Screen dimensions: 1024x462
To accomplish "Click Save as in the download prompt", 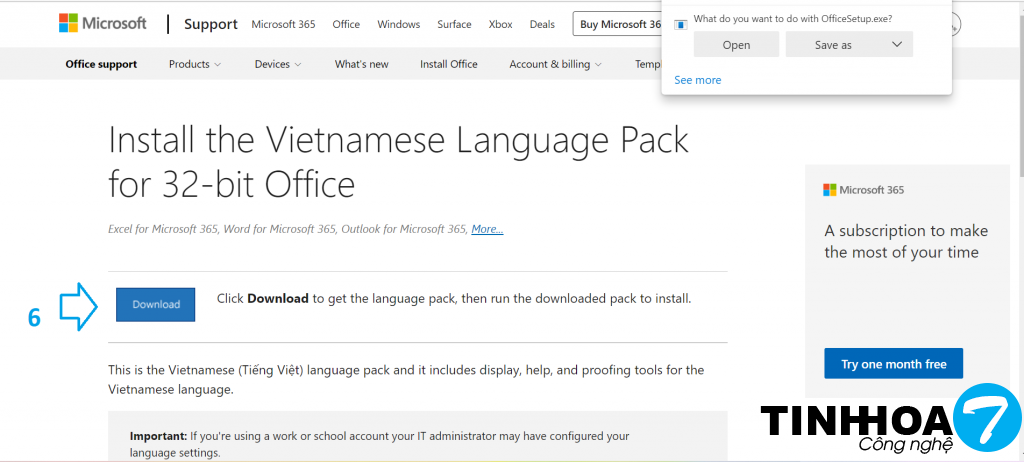I will pos(833,45).
